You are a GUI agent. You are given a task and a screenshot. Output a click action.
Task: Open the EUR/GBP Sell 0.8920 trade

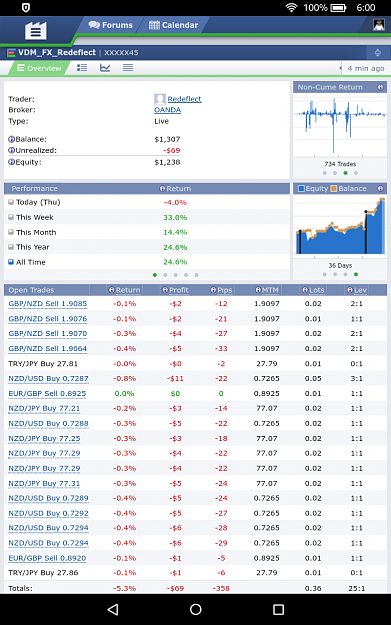tap(47, 558)
